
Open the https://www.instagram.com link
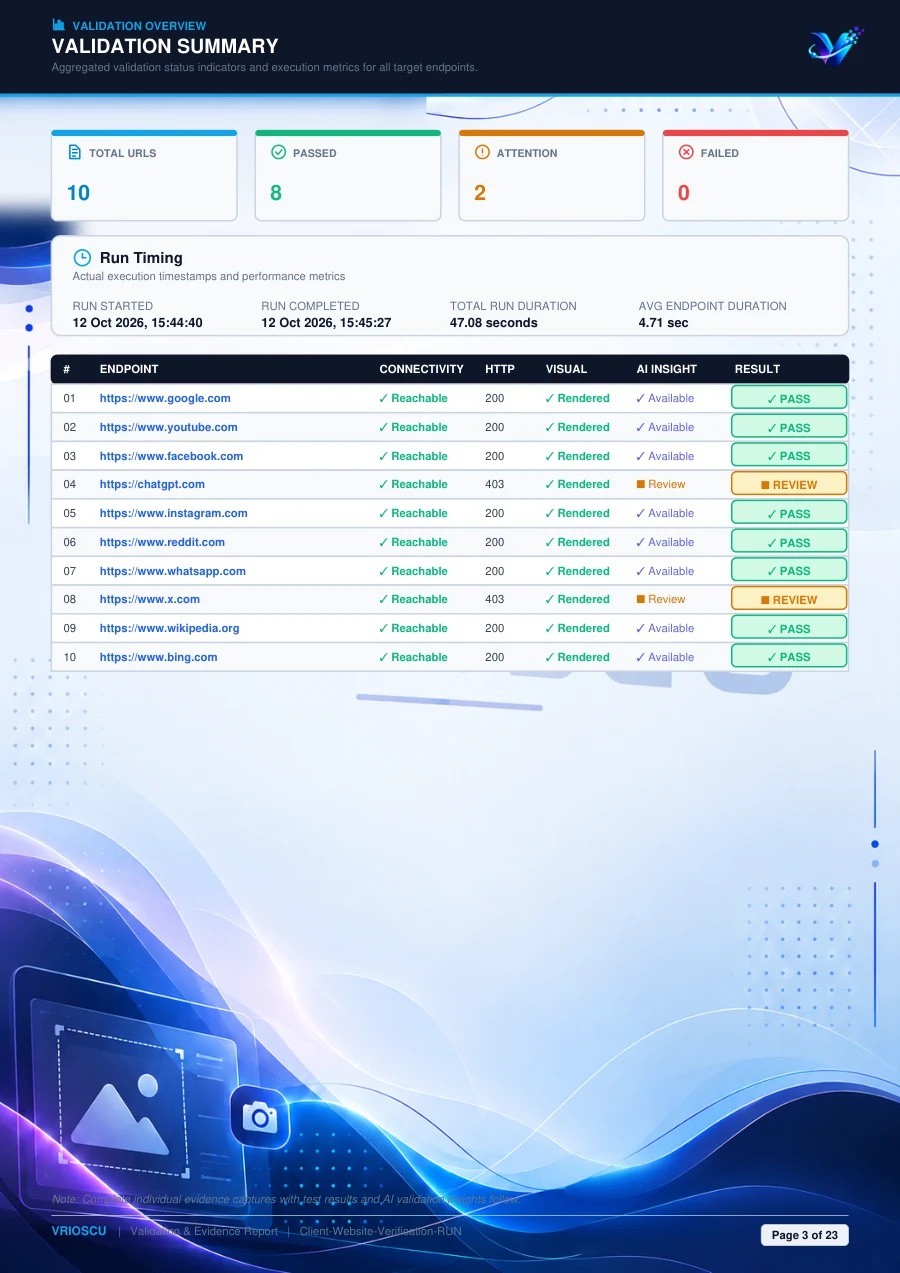(174, 513)
